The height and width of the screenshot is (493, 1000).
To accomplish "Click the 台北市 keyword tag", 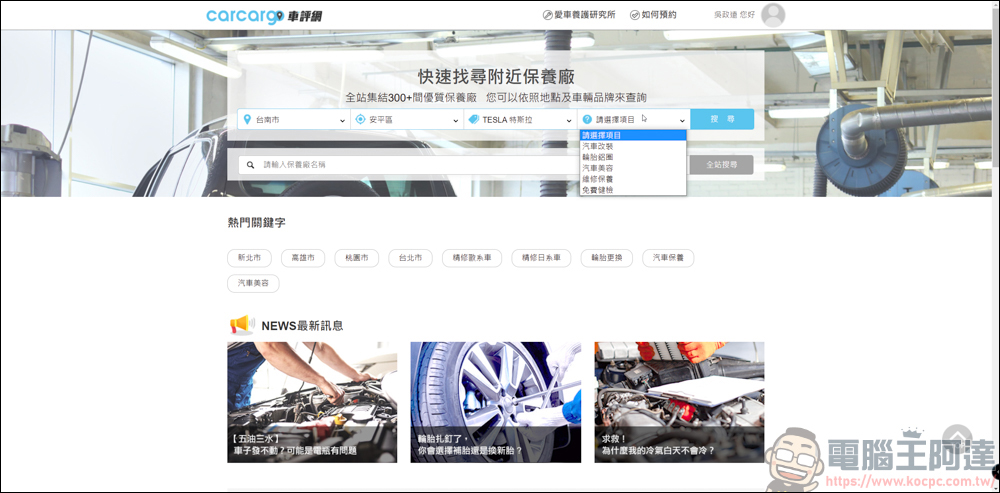I will [x=410, y=258].
